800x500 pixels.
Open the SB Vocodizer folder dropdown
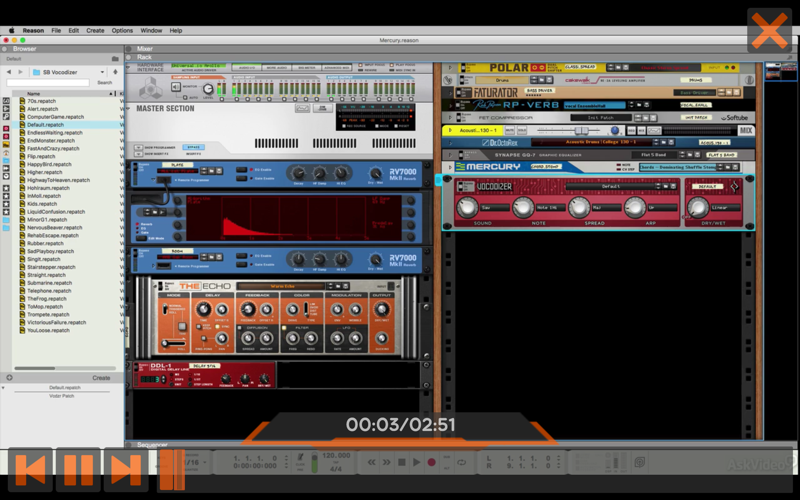pyautogui.click(x=103, y=72)
